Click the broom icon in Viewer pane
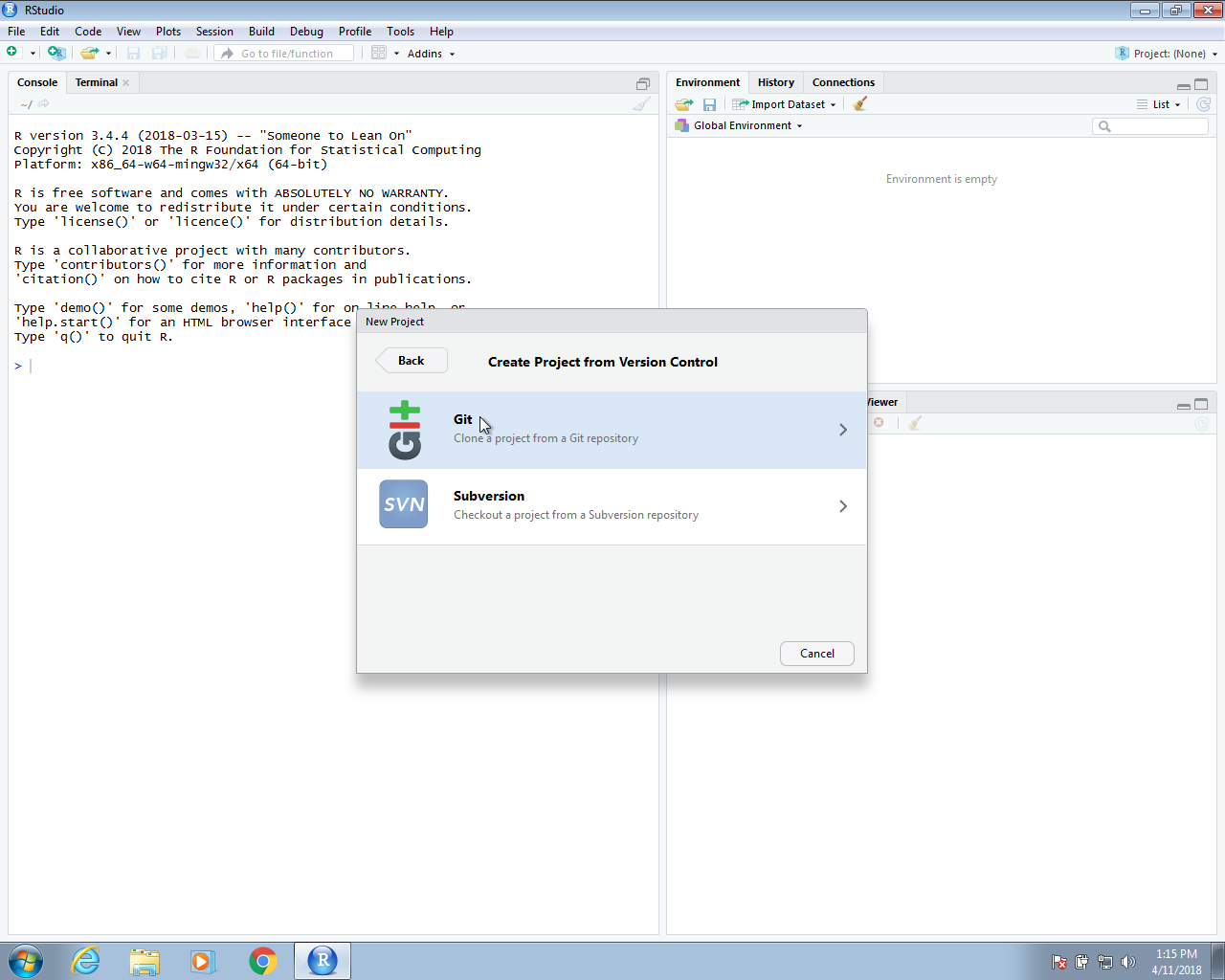 tap(915, 422)
